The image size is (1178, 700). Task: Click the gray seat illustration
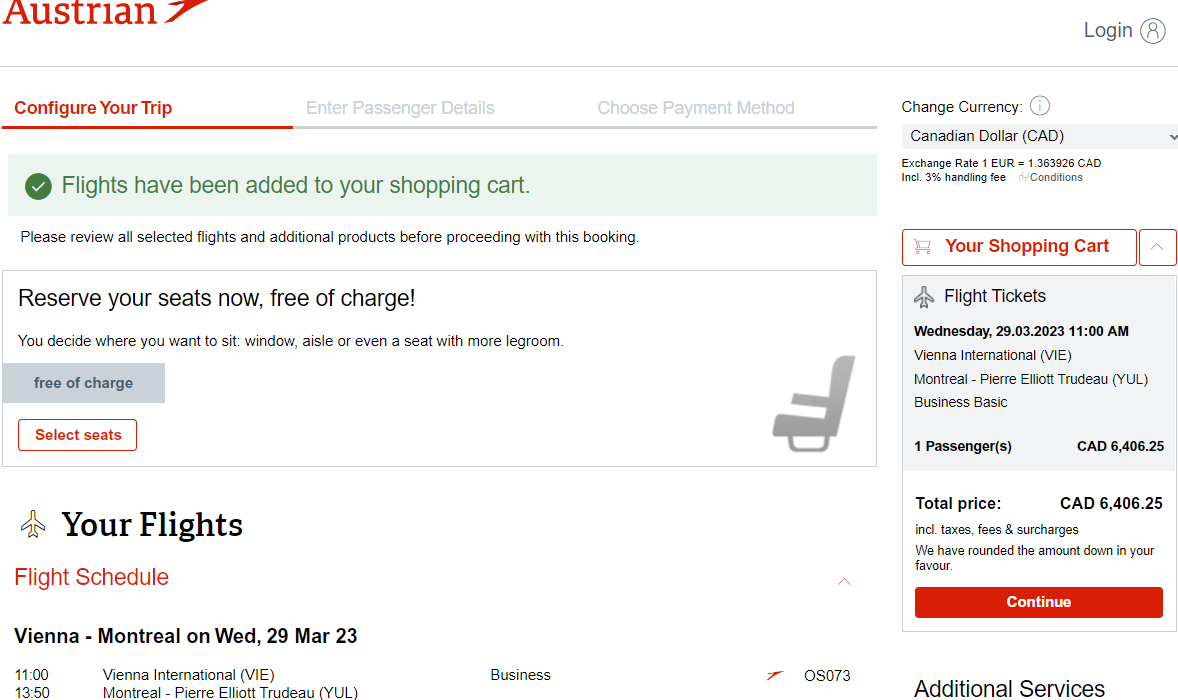tap(814, 403)
